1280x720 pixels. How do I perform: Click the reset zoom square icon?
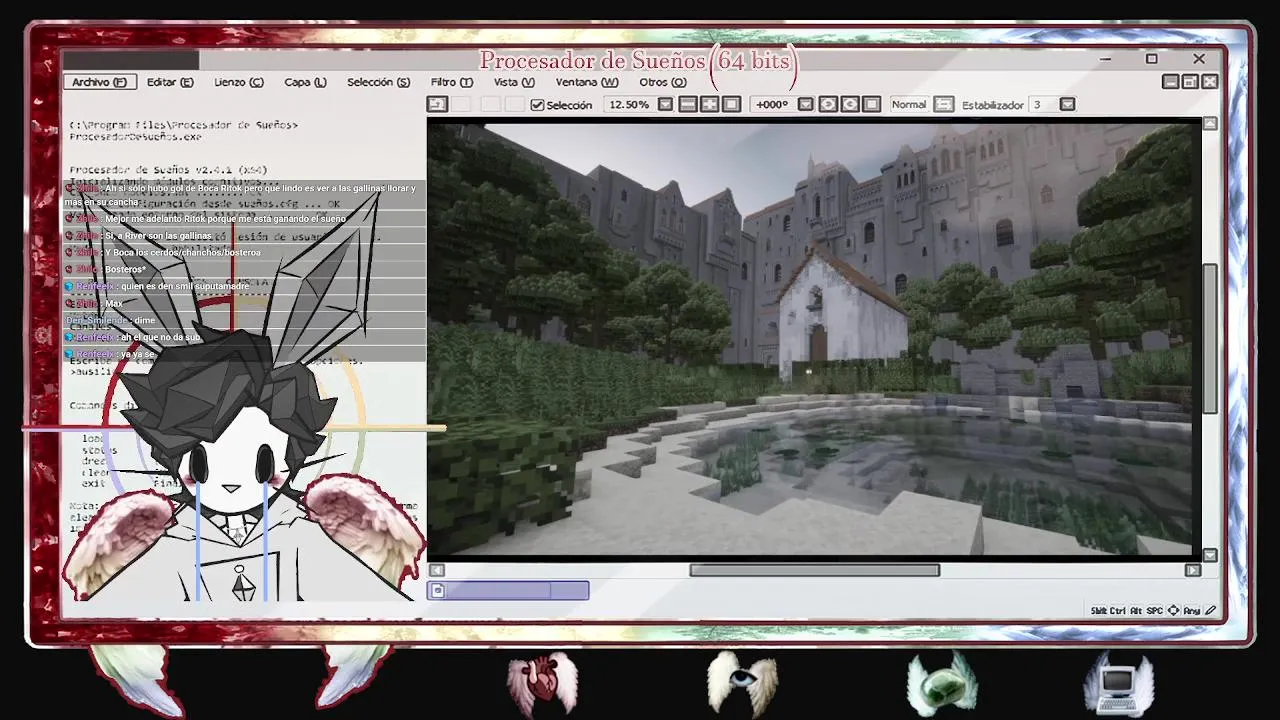click(x=731, y=104)
